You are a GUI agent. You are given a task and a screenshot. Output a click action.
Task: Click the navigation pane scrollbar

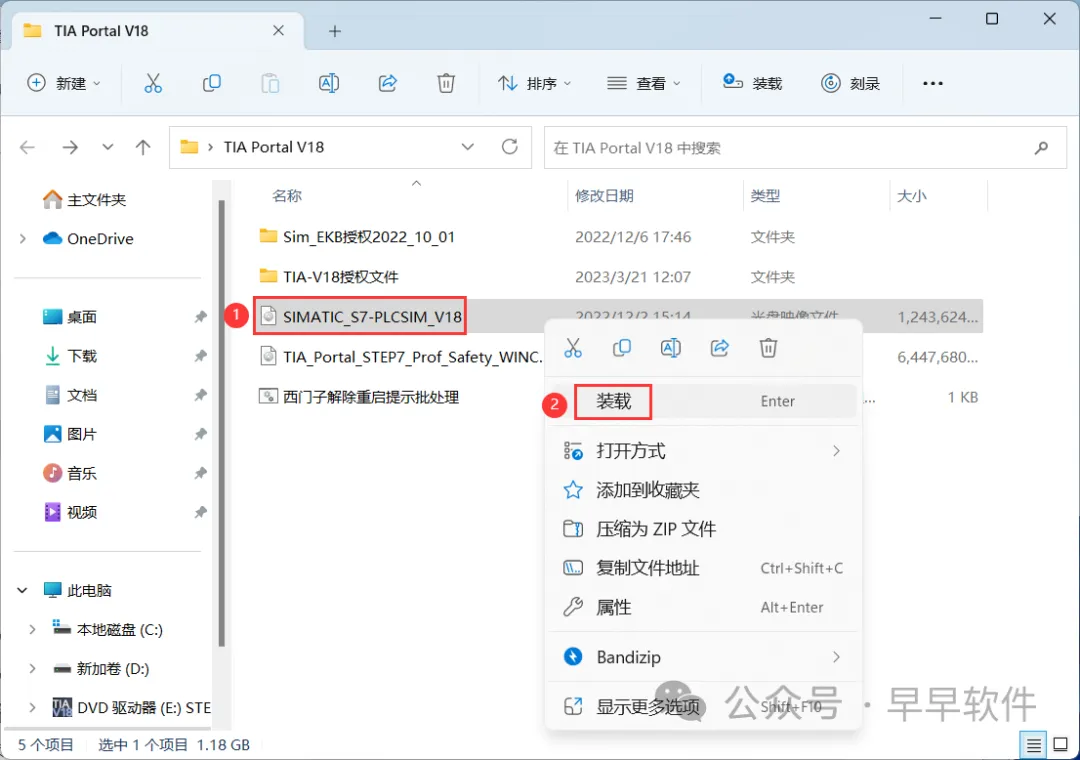pos(221,424)
